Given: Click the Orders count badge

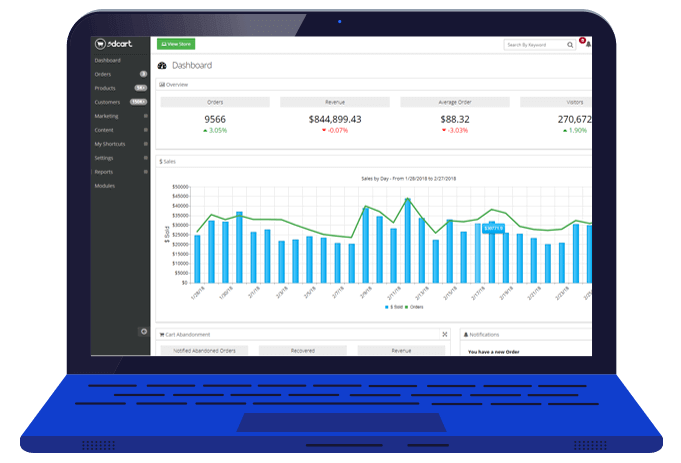Looking at the screenshot, I should coord(143,74).
